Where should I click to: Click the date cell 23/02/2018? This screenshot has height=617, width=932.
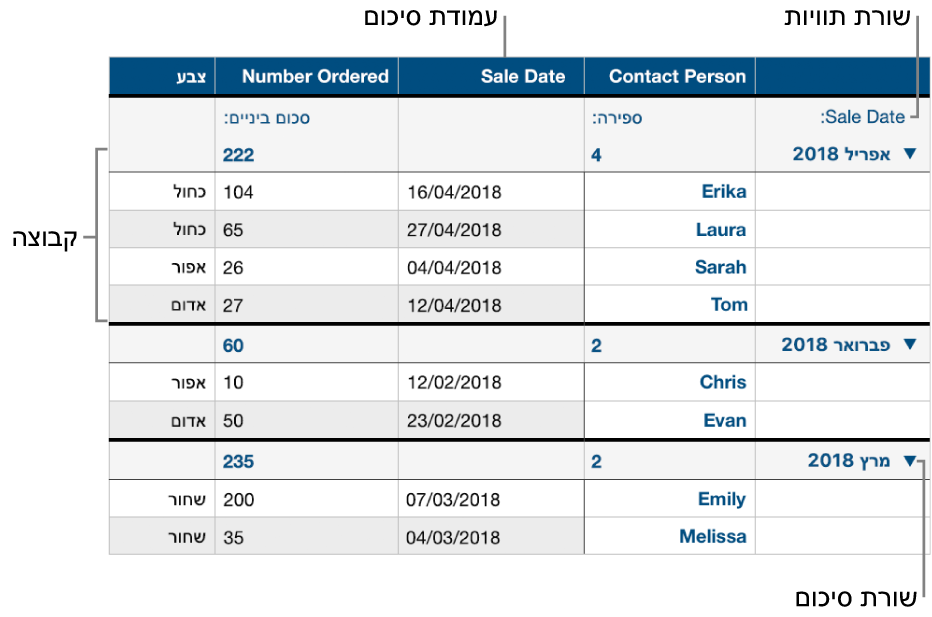[492, 421]
